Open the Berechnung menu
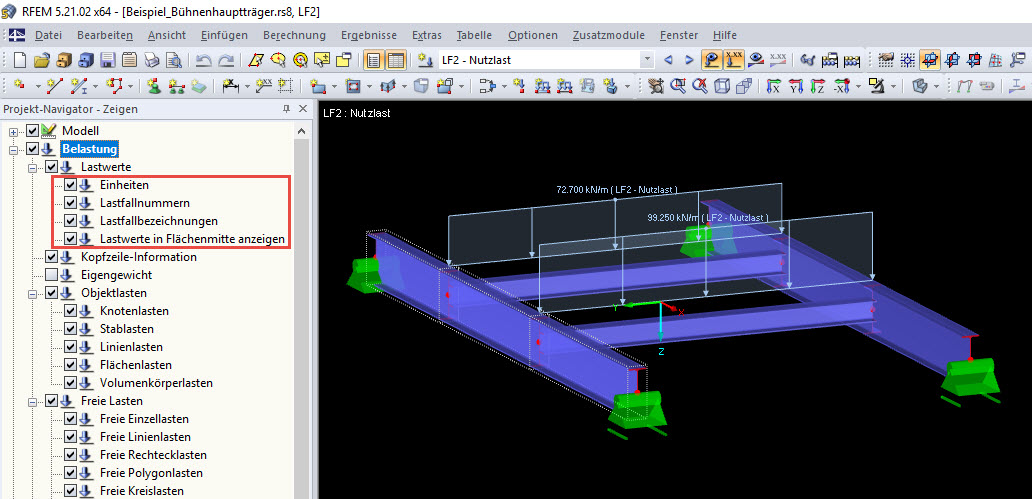The image size is (1032, 499). click(x=294, y=35)
